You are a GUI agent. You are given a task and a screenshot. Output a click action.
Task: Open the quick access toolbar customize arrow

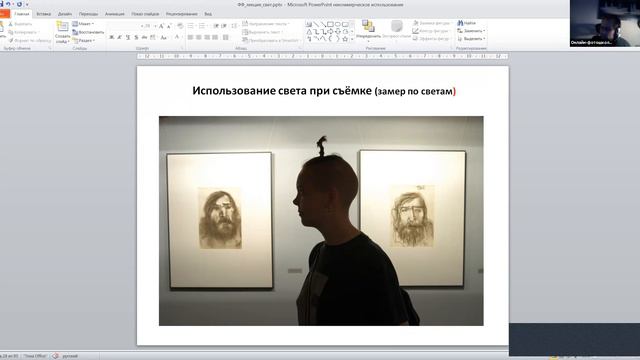[27, 4]
